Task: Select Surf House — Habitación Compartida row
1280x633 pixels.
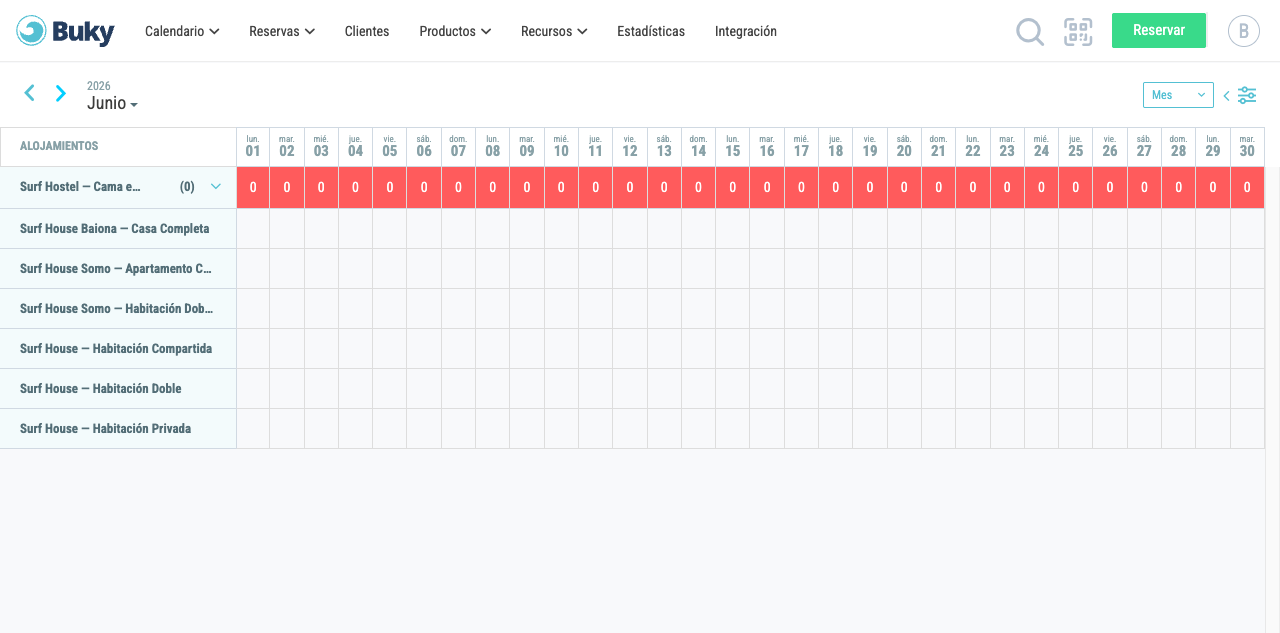Action: coord(118,348)
